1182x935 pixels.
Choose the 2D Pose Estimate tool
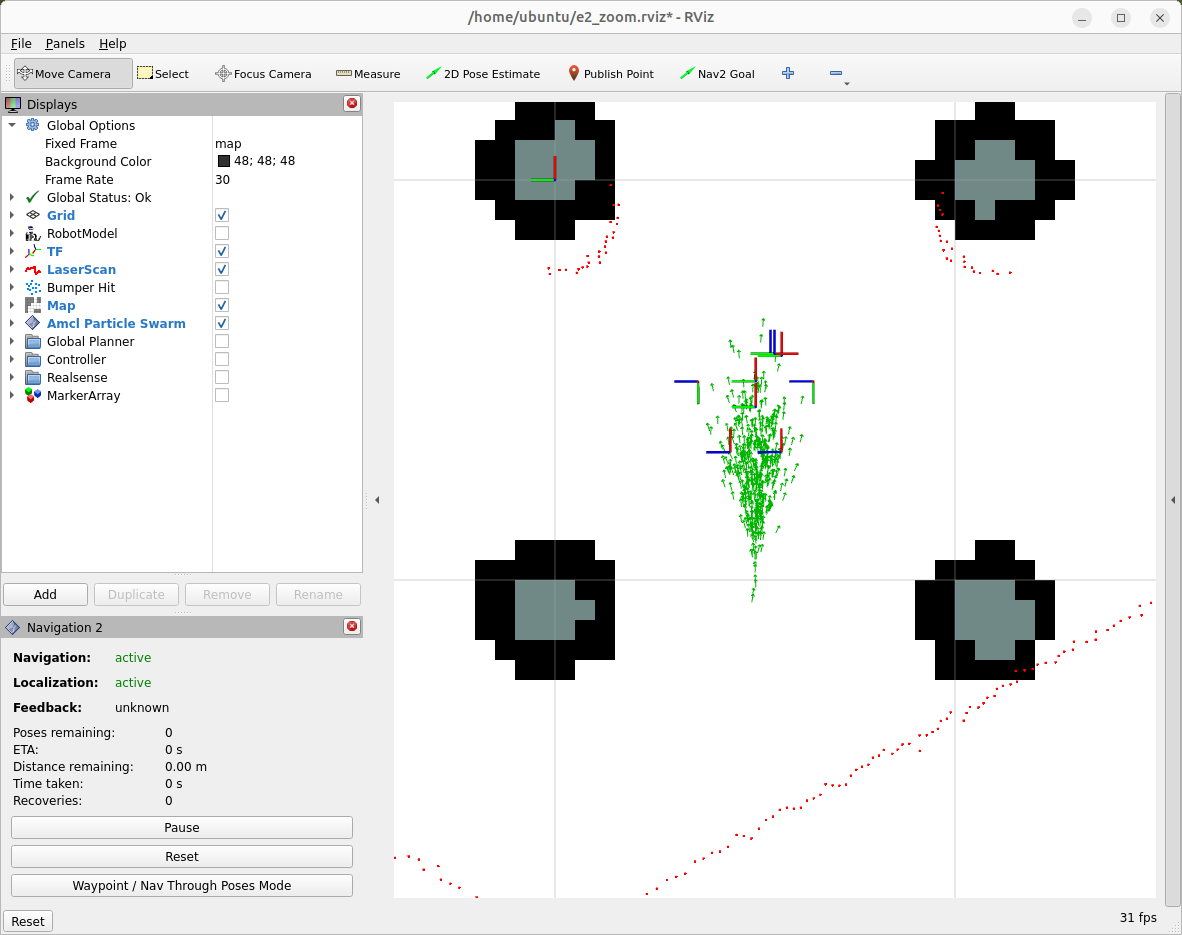(482, 74)
